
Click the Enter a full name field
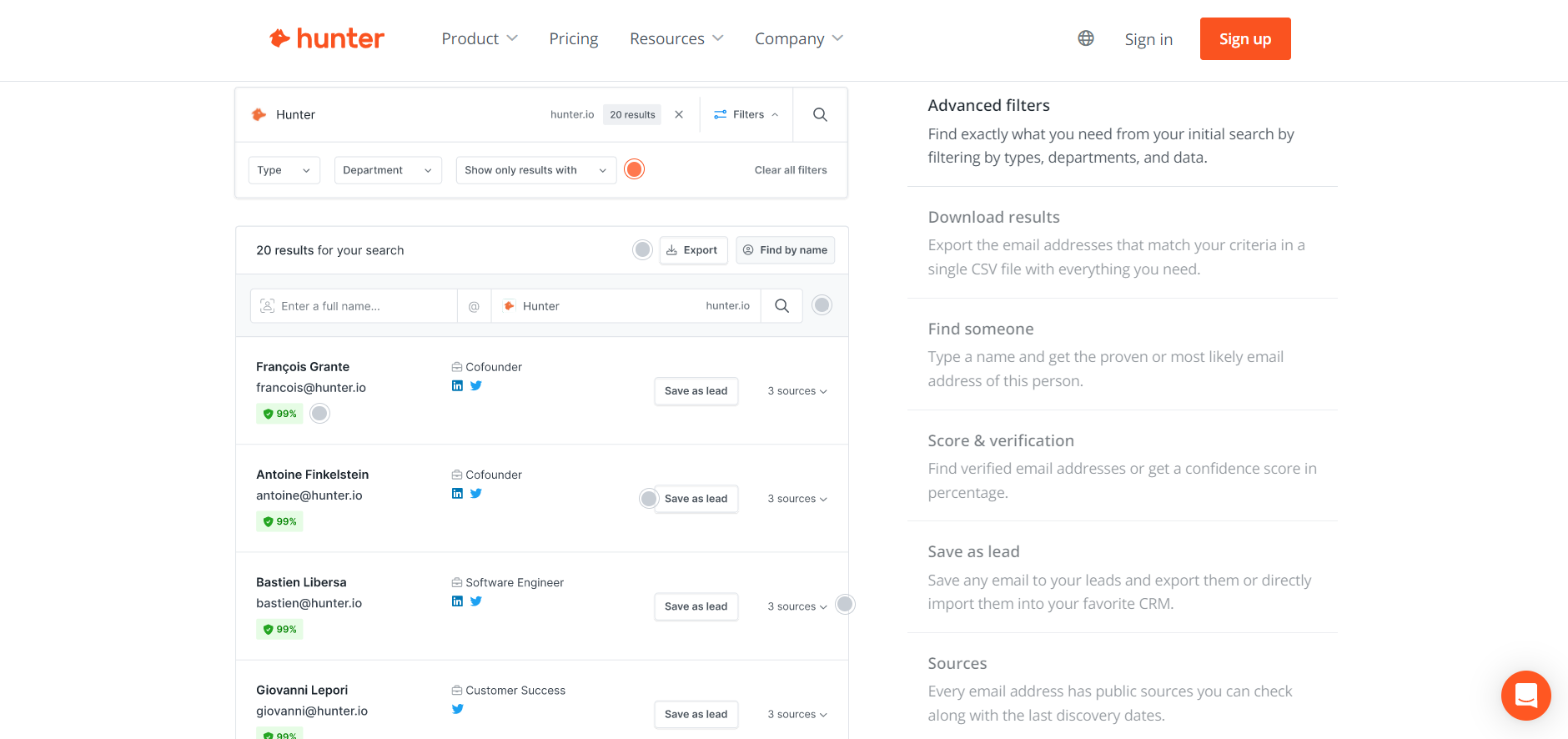tap(363, 306)
